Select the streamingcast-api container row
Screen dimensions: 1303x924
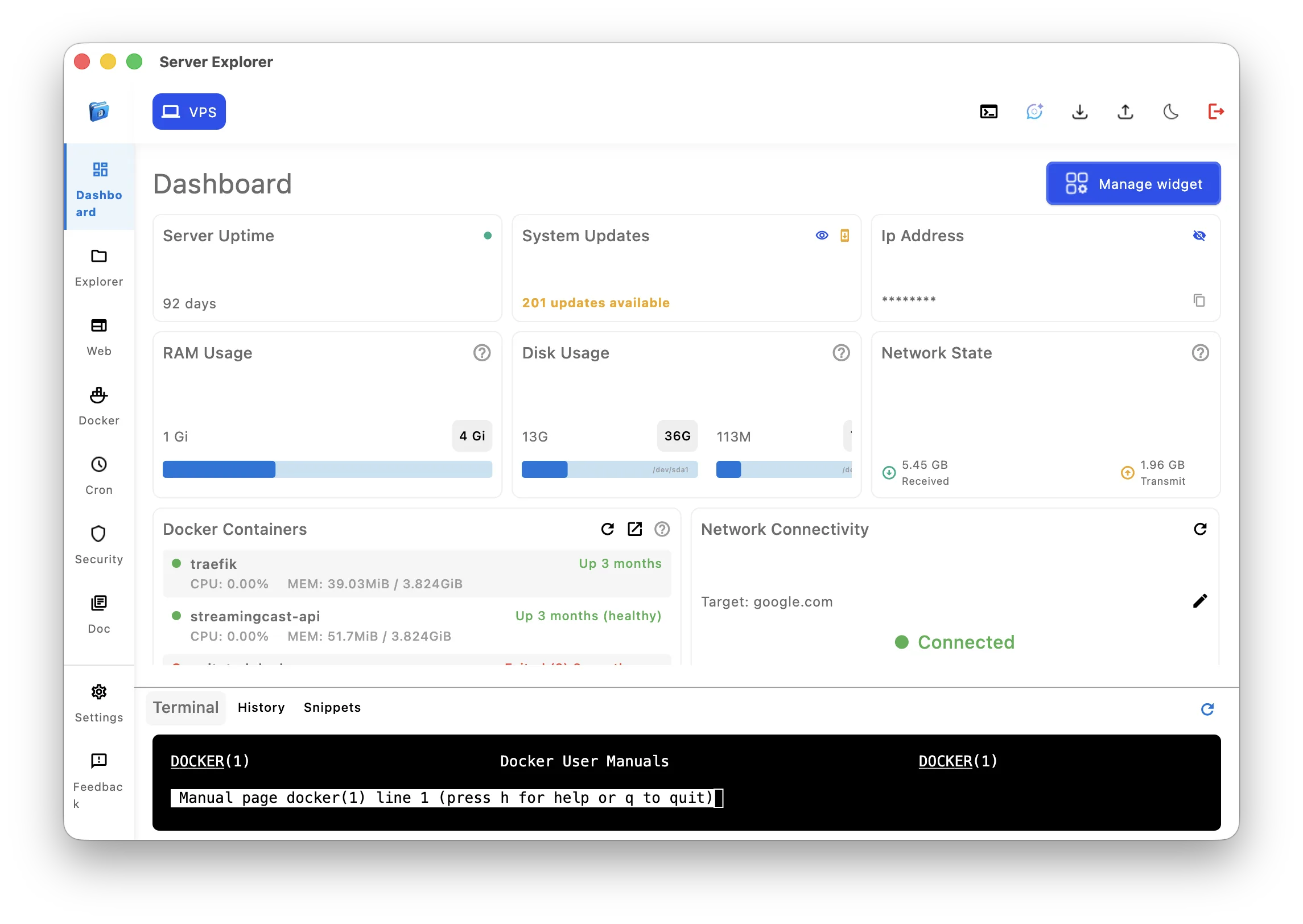coord(417,626)
